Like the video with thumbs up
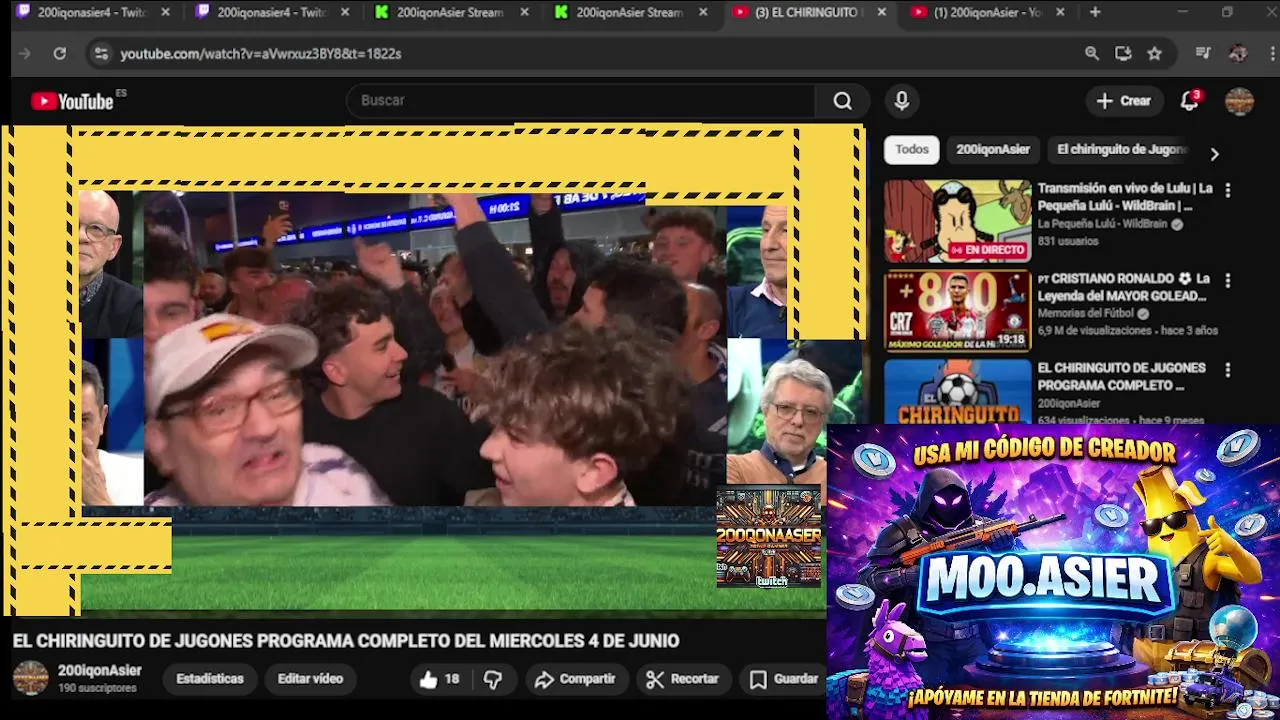 click(x=439, y=679)
